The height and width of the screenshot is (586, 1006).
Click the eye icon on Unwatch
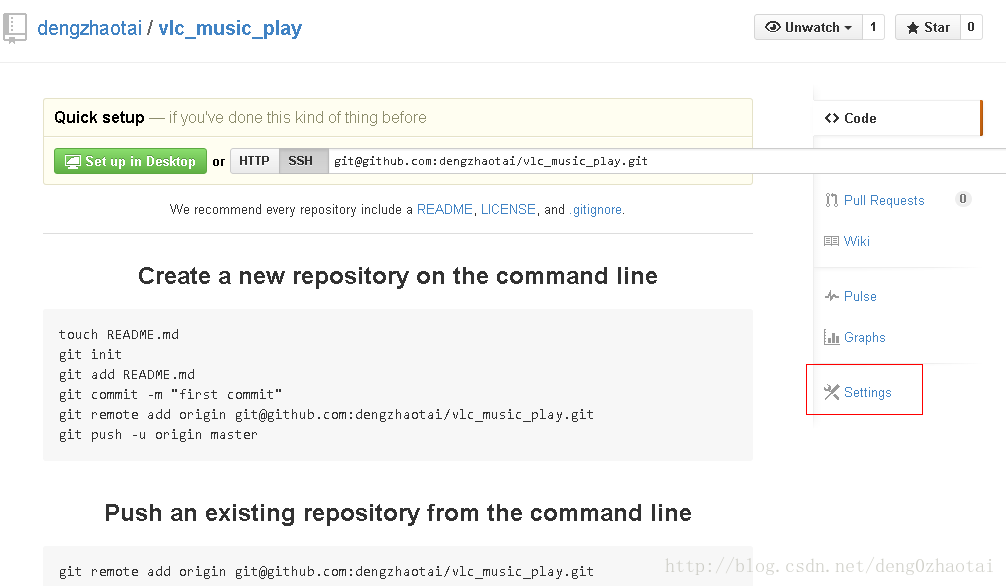click(x=773, y=27)
